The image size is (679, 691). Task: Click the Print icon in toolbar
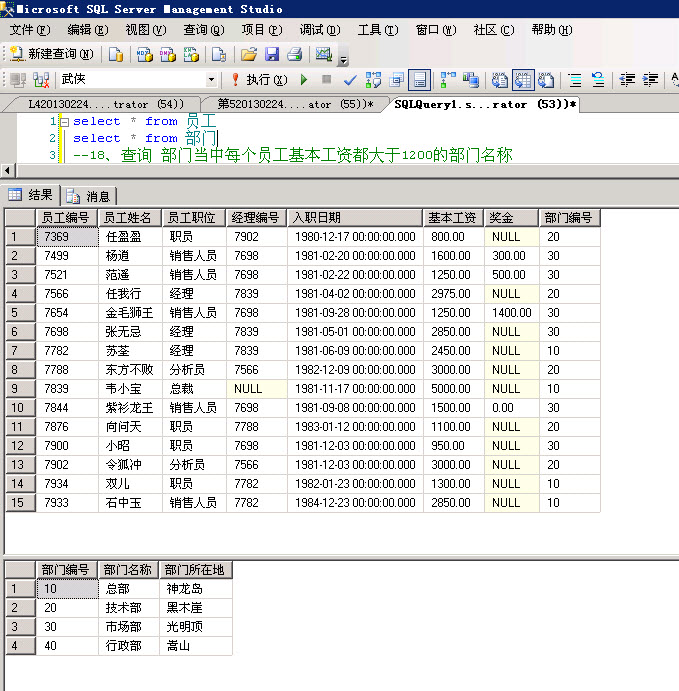295,54
